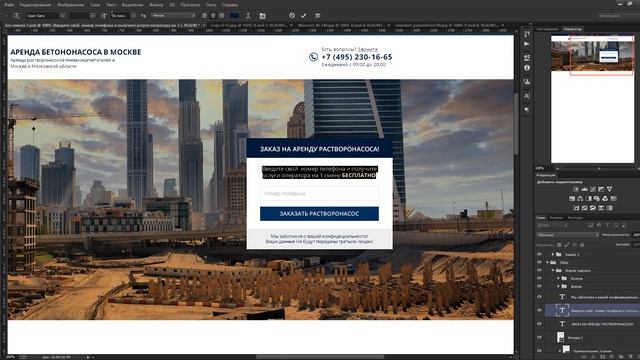
Task: Toggle the Character and Paragraph panels
Action: pos(262,16)
